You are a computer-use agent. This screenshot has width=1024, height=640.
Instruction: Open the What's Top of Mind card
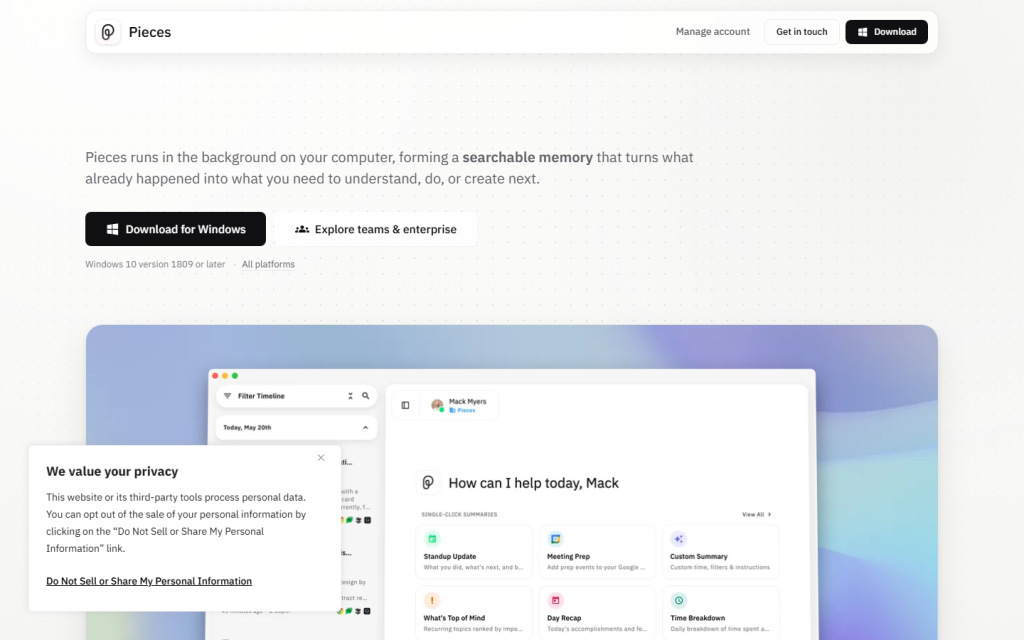474,613
